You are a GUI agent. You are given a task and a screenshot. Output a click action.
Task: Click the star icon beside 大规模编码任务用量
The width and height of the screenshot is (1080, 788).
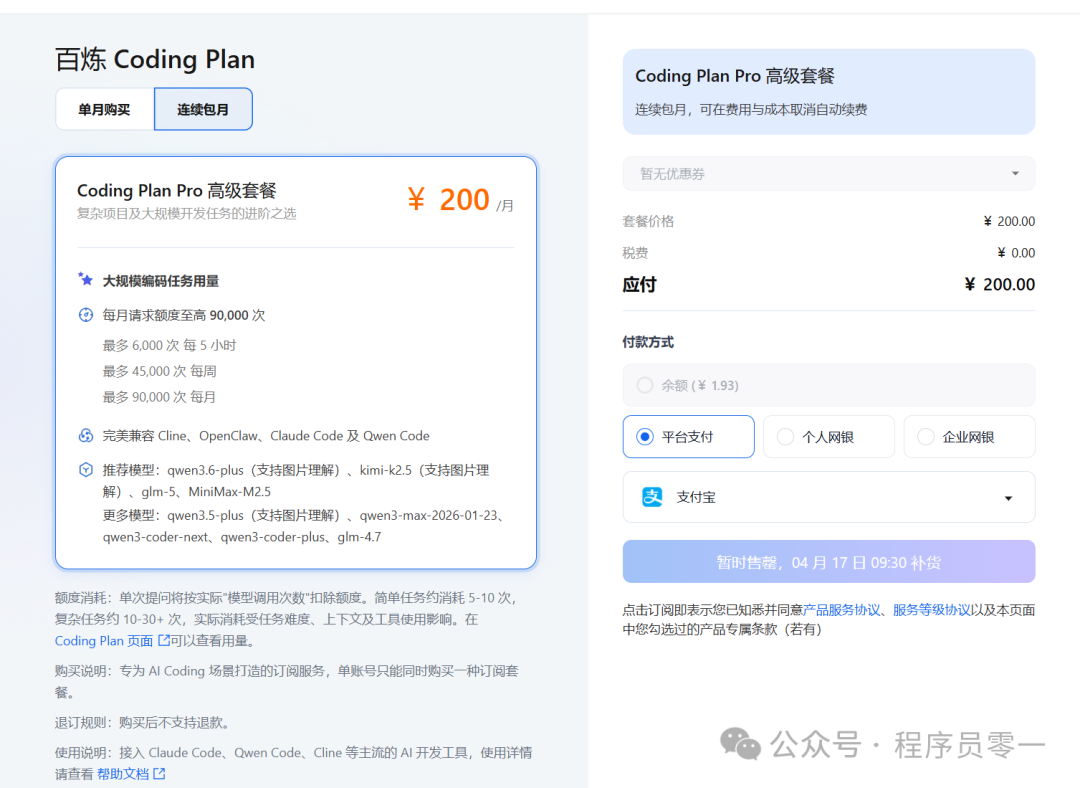tap(85, 280)
